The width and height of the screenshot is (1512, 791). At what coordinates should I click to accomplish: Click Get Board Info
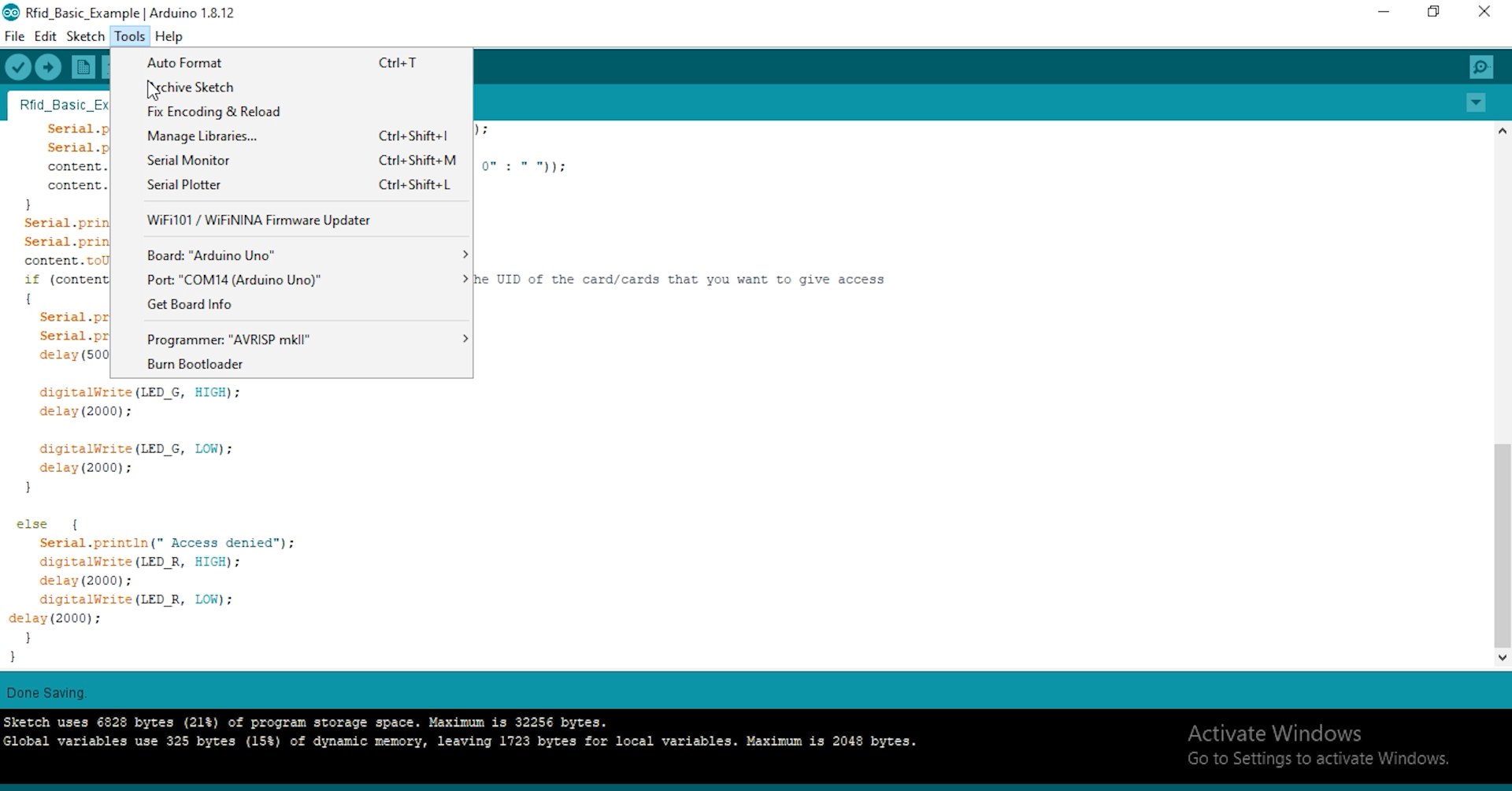tap(189, 305)
